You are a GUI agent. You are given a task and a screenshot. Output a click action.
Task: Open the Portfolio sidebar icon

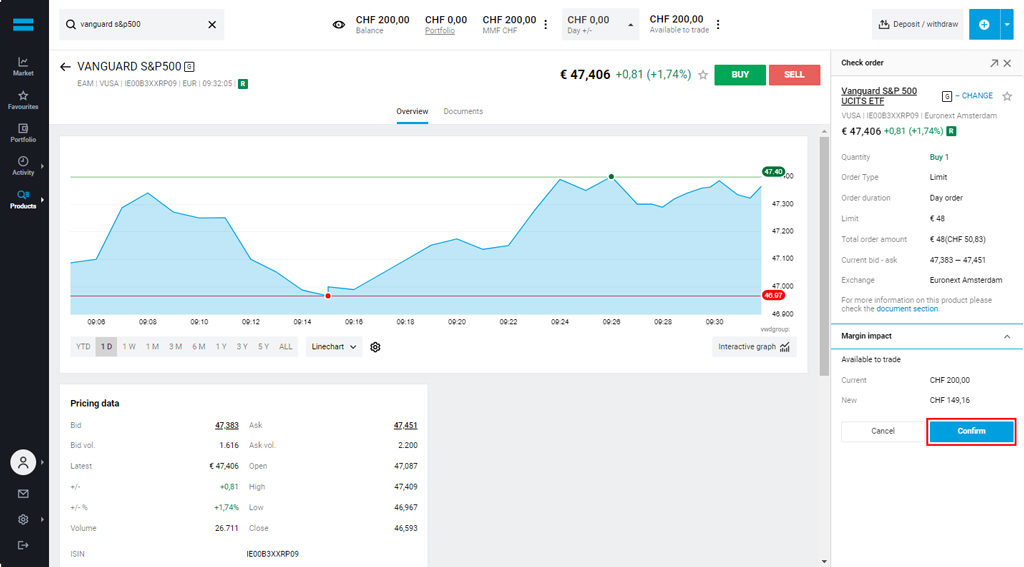point(23,133)
